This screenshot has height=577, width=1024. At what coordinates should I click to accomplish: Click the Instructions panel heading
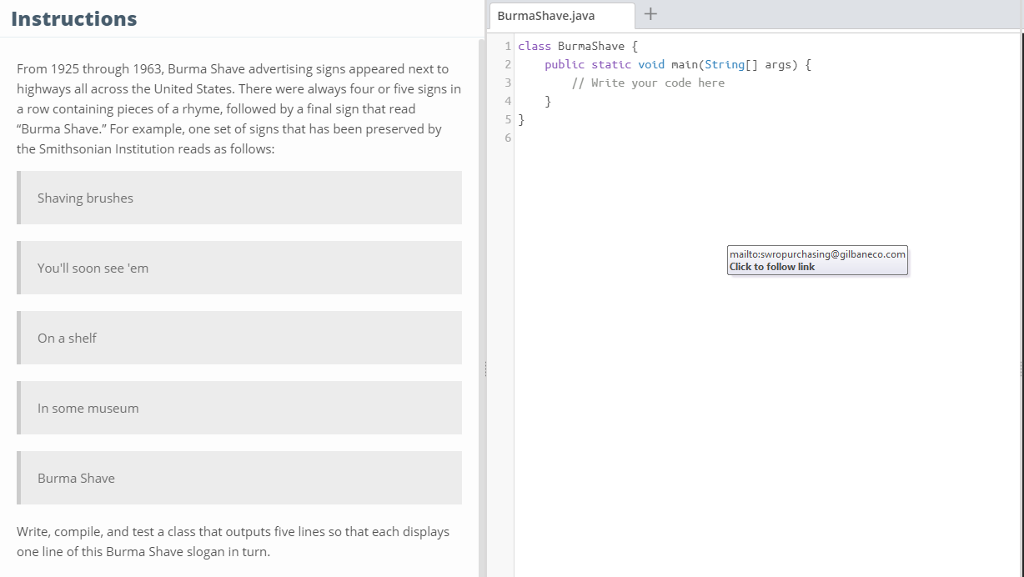point(75,19)
